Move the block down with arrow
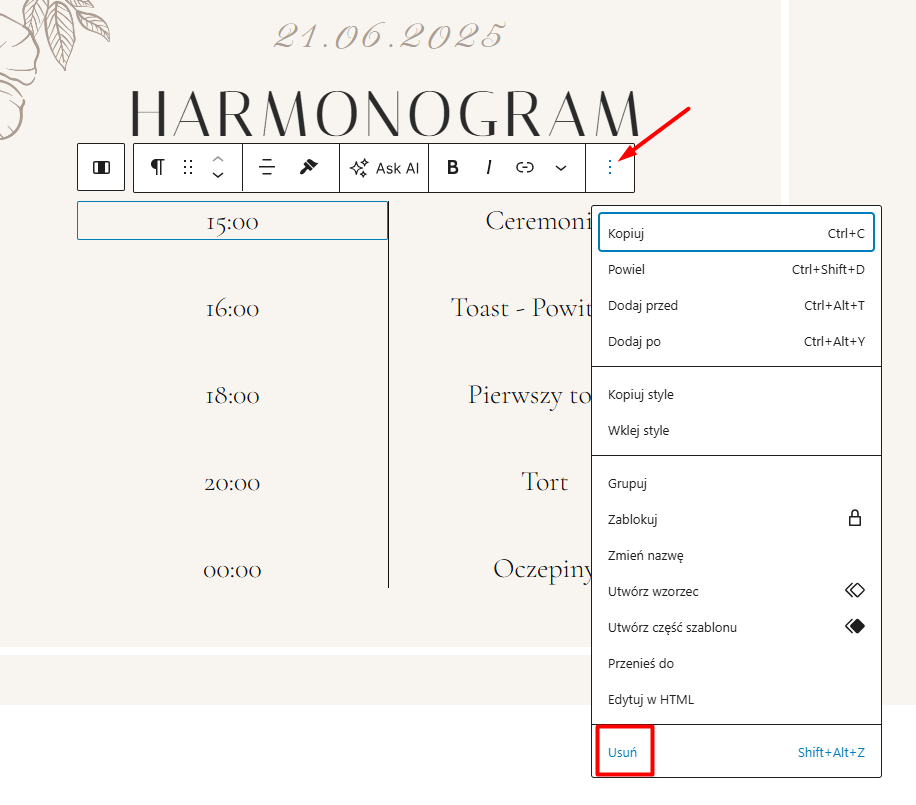 click(218, 176)
